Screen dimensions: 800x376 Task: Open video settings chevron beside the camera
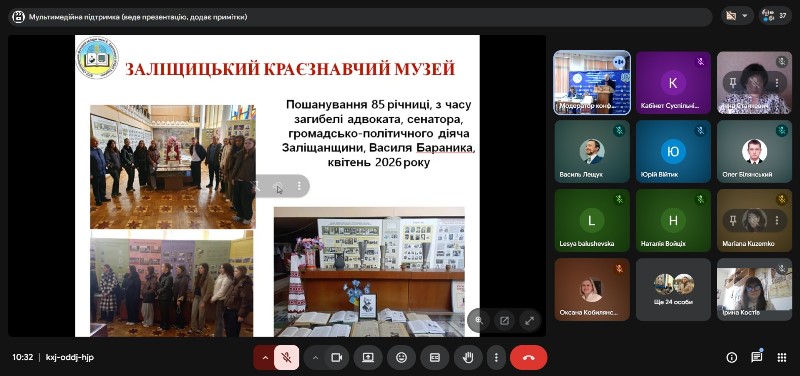click(315, 358)
